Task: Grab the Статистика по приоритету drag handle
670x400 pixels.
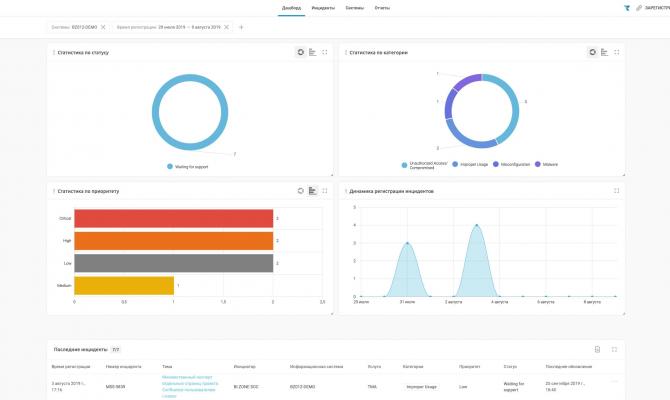Action: point(53,191)
